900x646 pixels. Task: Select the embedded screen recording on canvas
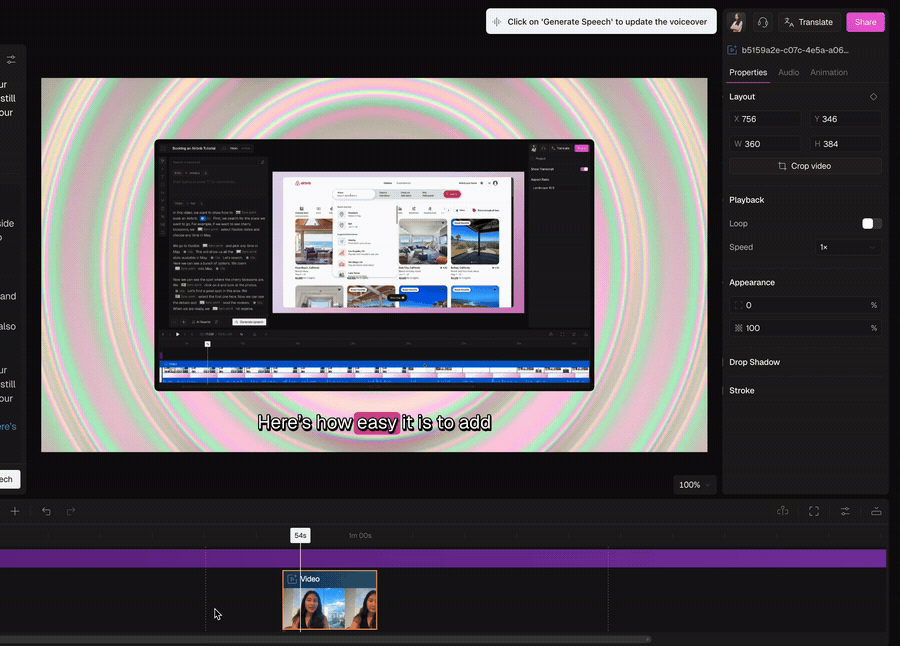pyautogui.click(x=374, y=265)
